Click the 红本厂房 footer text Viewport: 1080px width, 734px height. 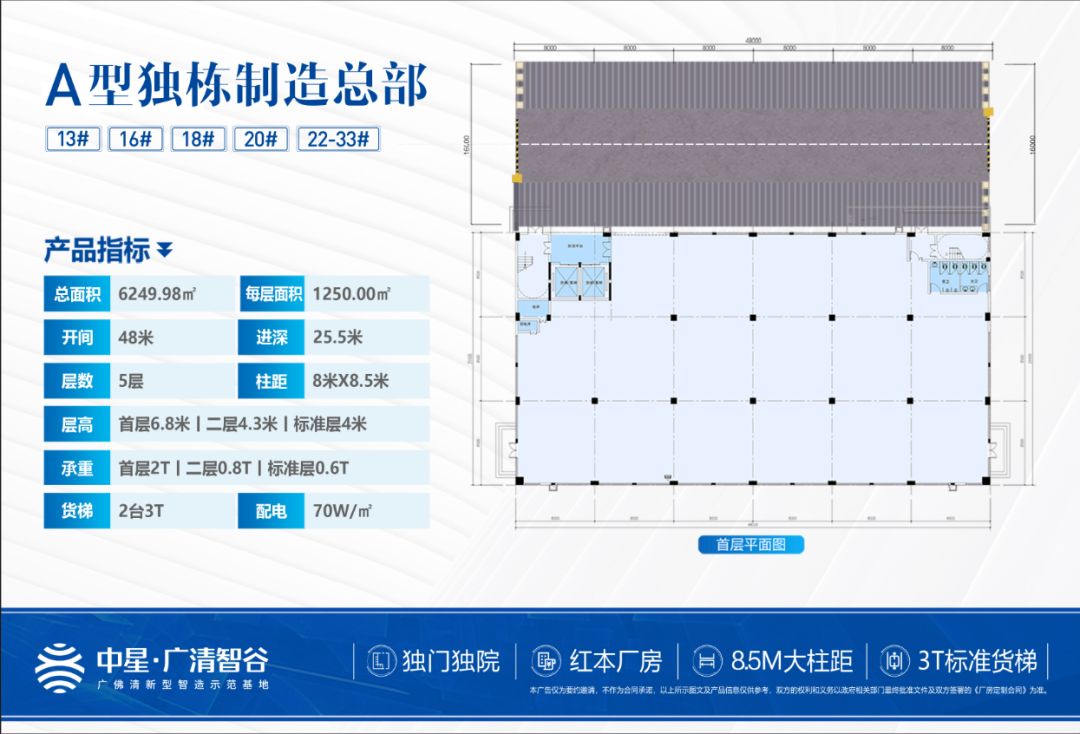click(616, 661)
